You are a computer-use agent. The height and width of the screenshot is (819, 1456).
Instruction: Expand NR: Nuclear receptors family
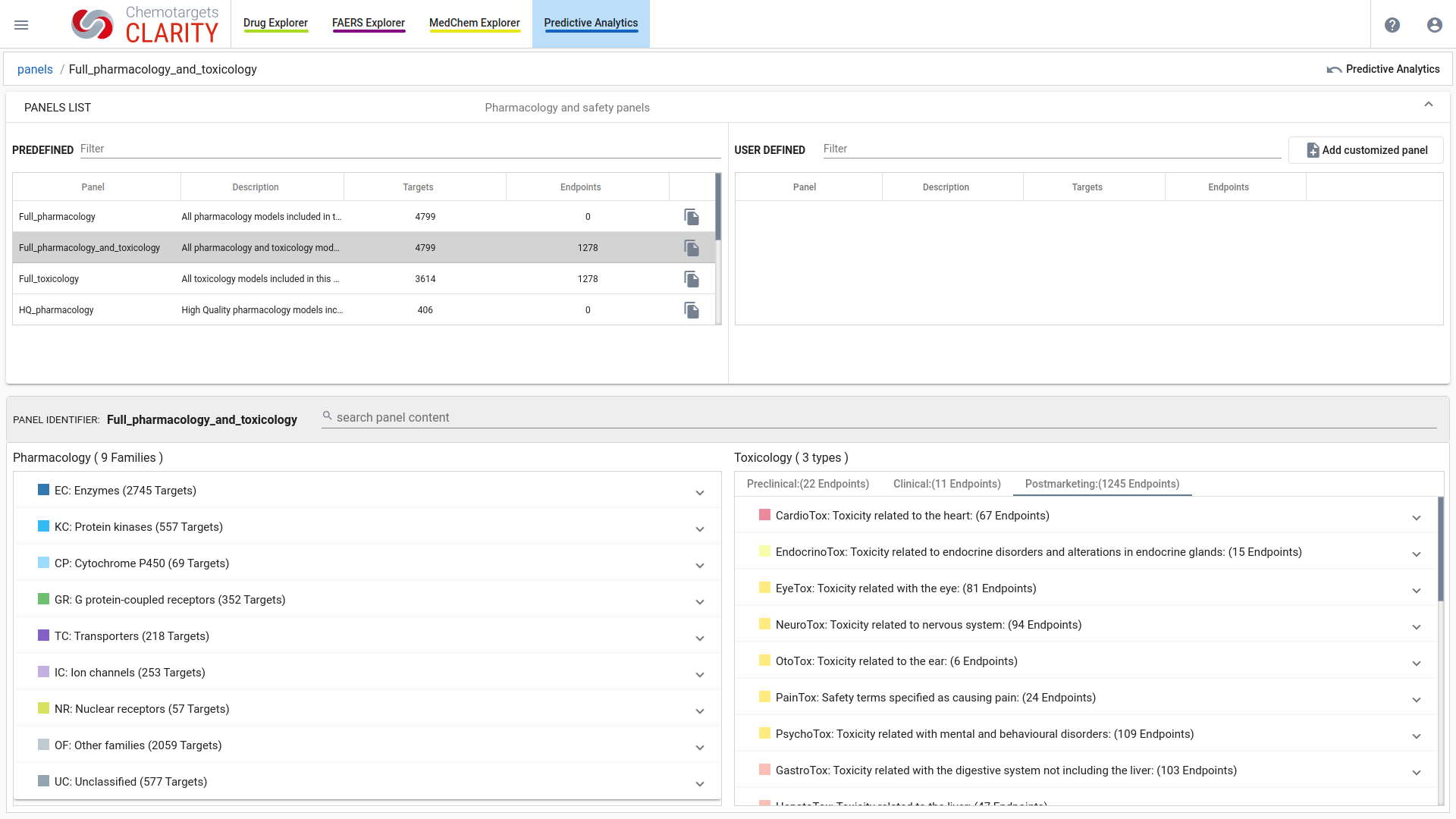(700, 711)
